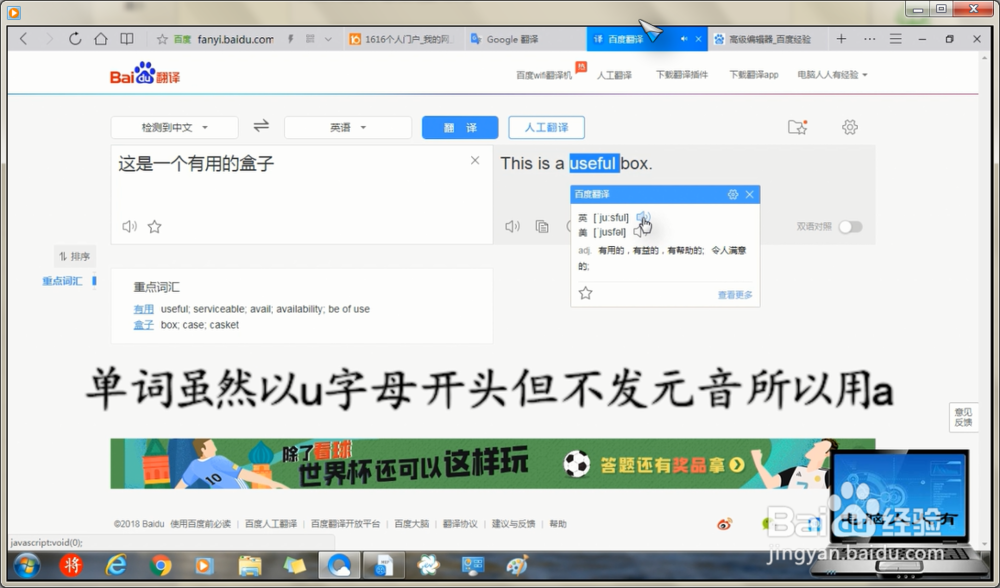Open the Weibo icon in footer

coord(724,524)
